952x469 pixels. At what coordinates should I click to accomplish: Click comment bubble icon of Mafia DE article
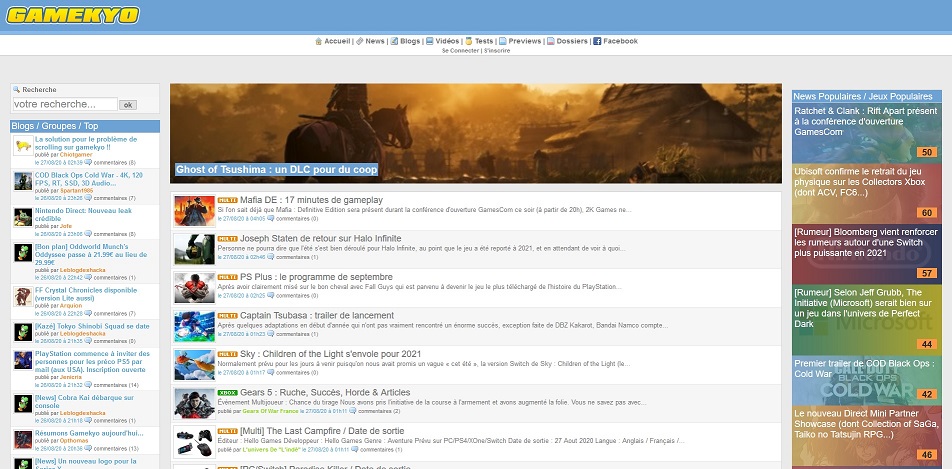pyautogui.click(x=271, y=219)
